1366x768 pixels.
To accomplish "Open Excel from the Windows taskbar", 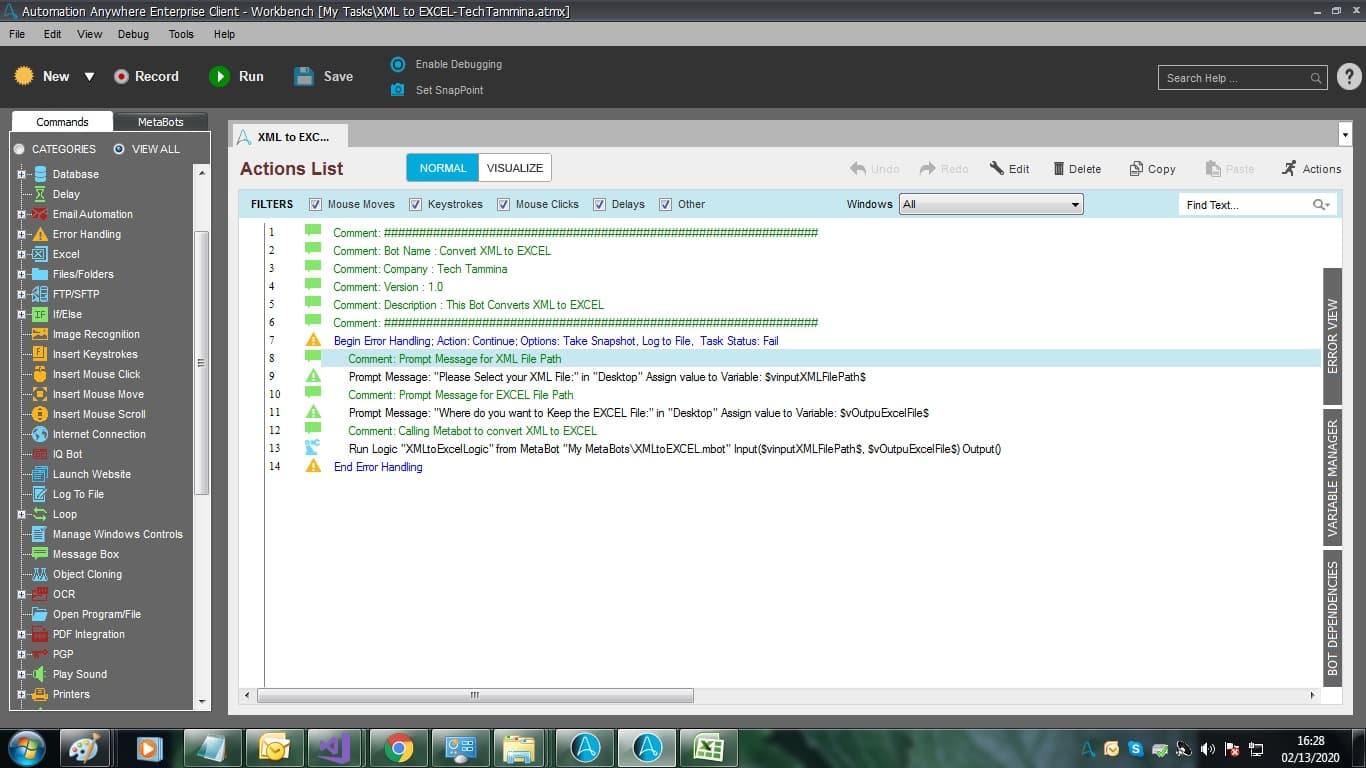I will coord(709,748).
